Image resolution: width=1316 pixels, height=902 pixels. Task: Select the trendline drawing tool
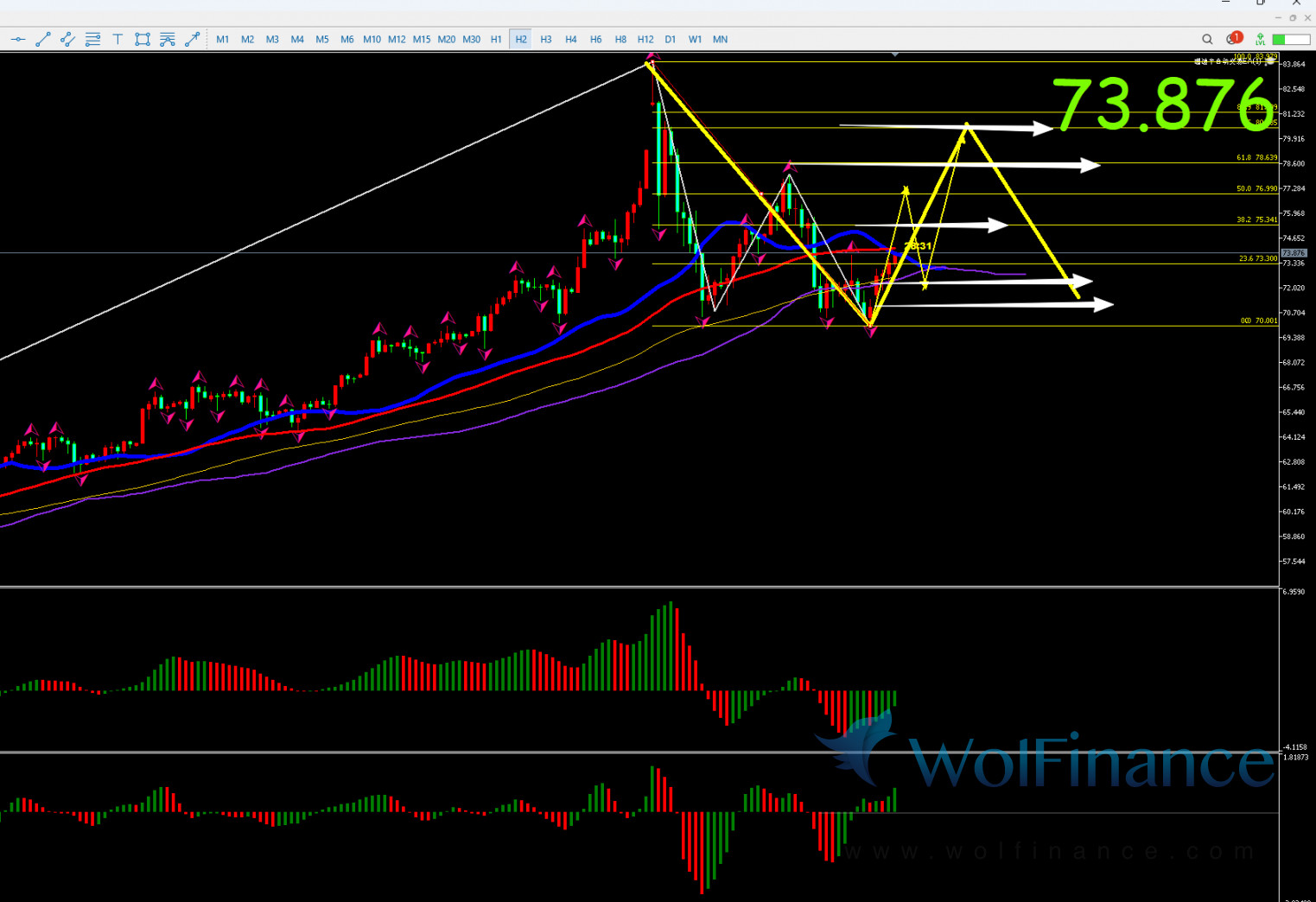click(42, 39)
